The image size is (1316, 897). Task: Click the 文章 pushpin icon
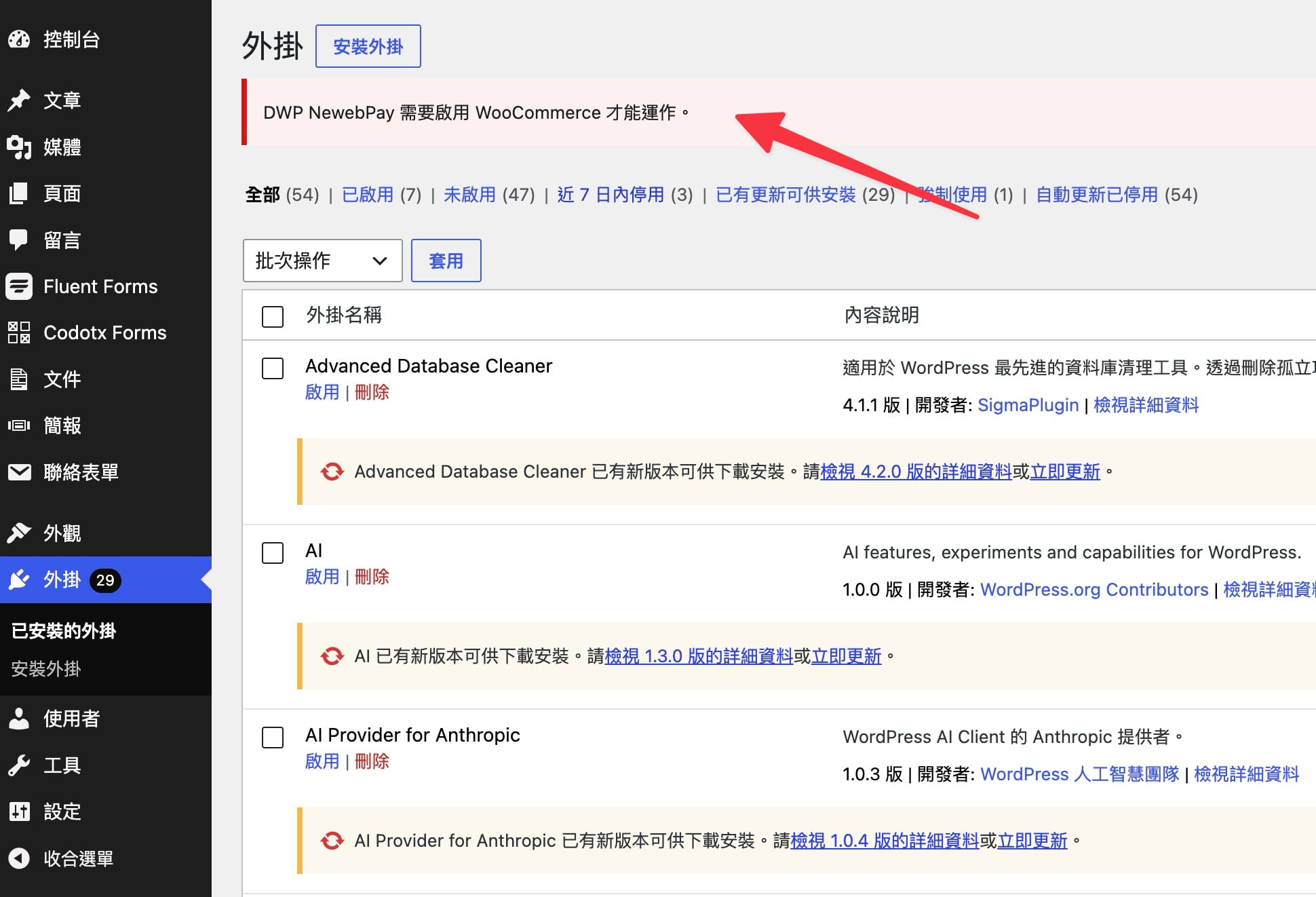[x=19, y=100]
